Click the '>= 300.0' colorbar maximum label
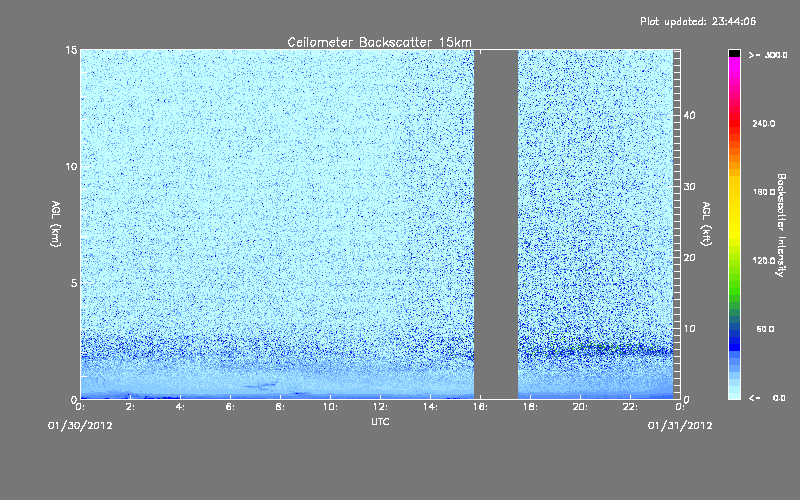This screenshot has height=500, width=800. pos(768,55)
